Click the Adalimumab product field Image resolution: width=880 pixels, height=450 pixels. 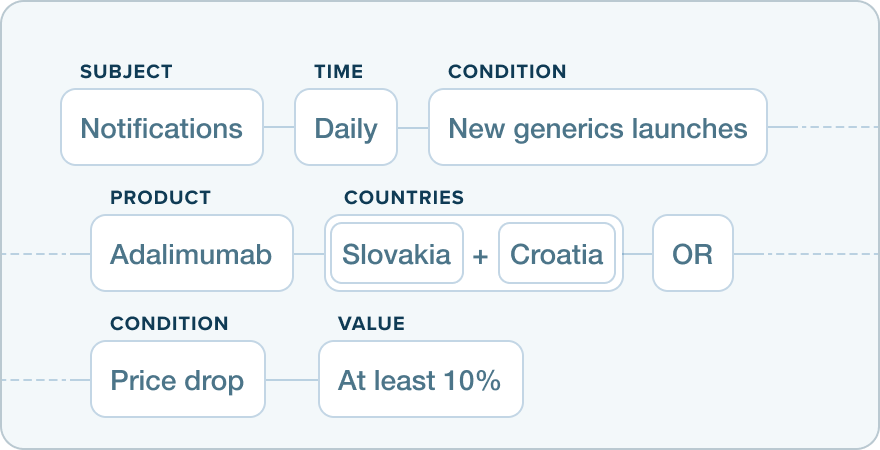(x=191, y=254)
